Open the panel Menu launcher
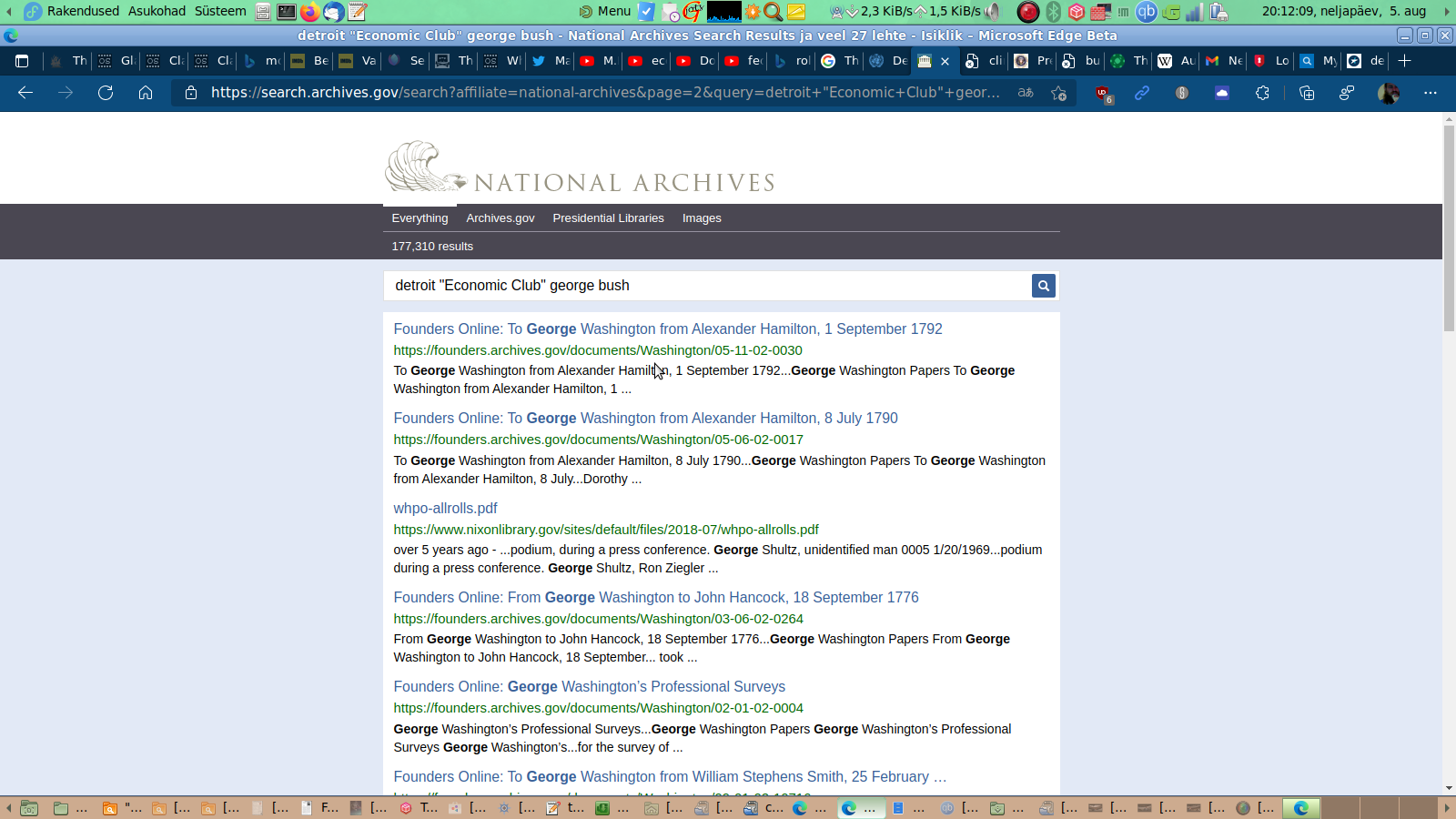Image resolution: width=1456 pixels, height=819 pixels. click(605, 11)
